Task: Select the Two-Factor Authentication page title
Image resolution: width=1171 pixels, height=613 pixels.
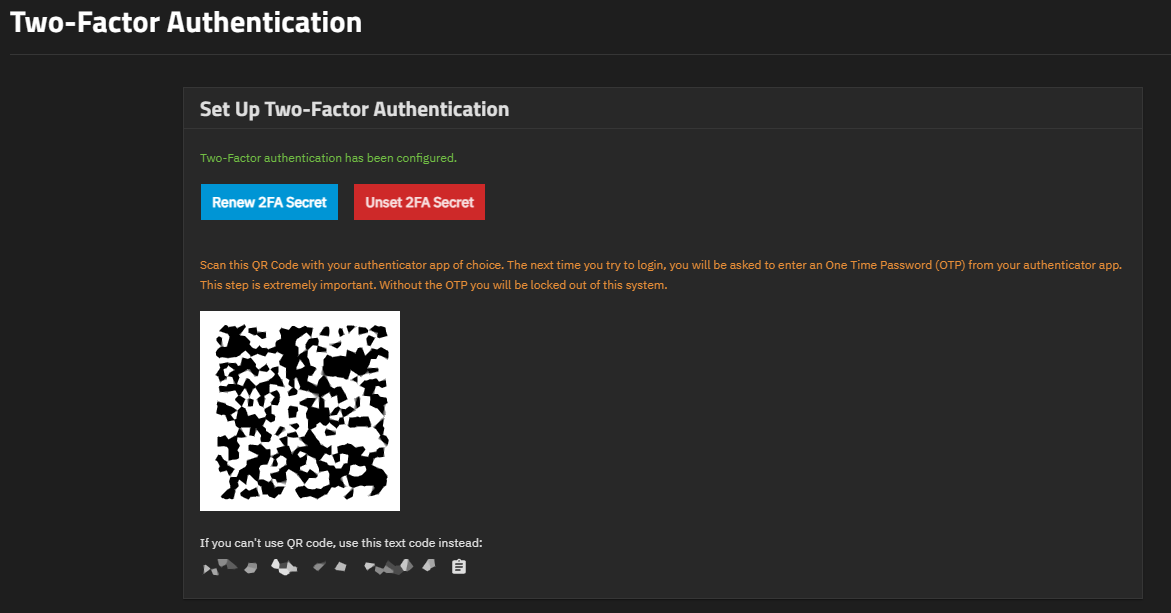Action: coord(186,22)
